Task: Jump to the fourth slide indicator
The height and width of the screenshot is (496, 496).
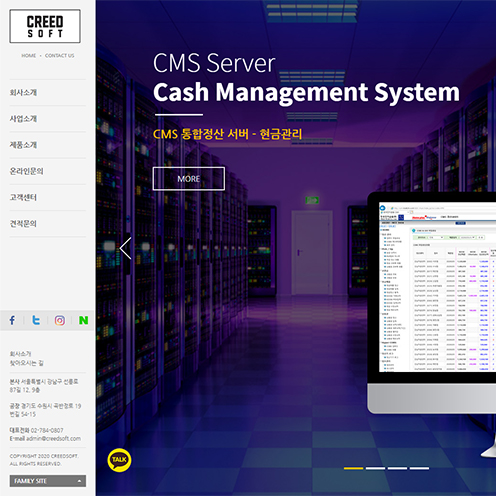Action: coord(419,468)
